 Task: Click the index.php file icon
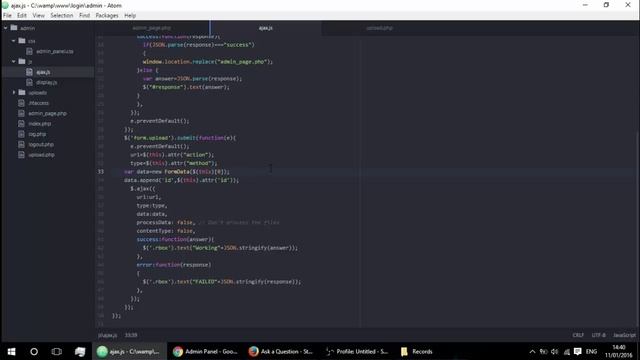[22, 124]
